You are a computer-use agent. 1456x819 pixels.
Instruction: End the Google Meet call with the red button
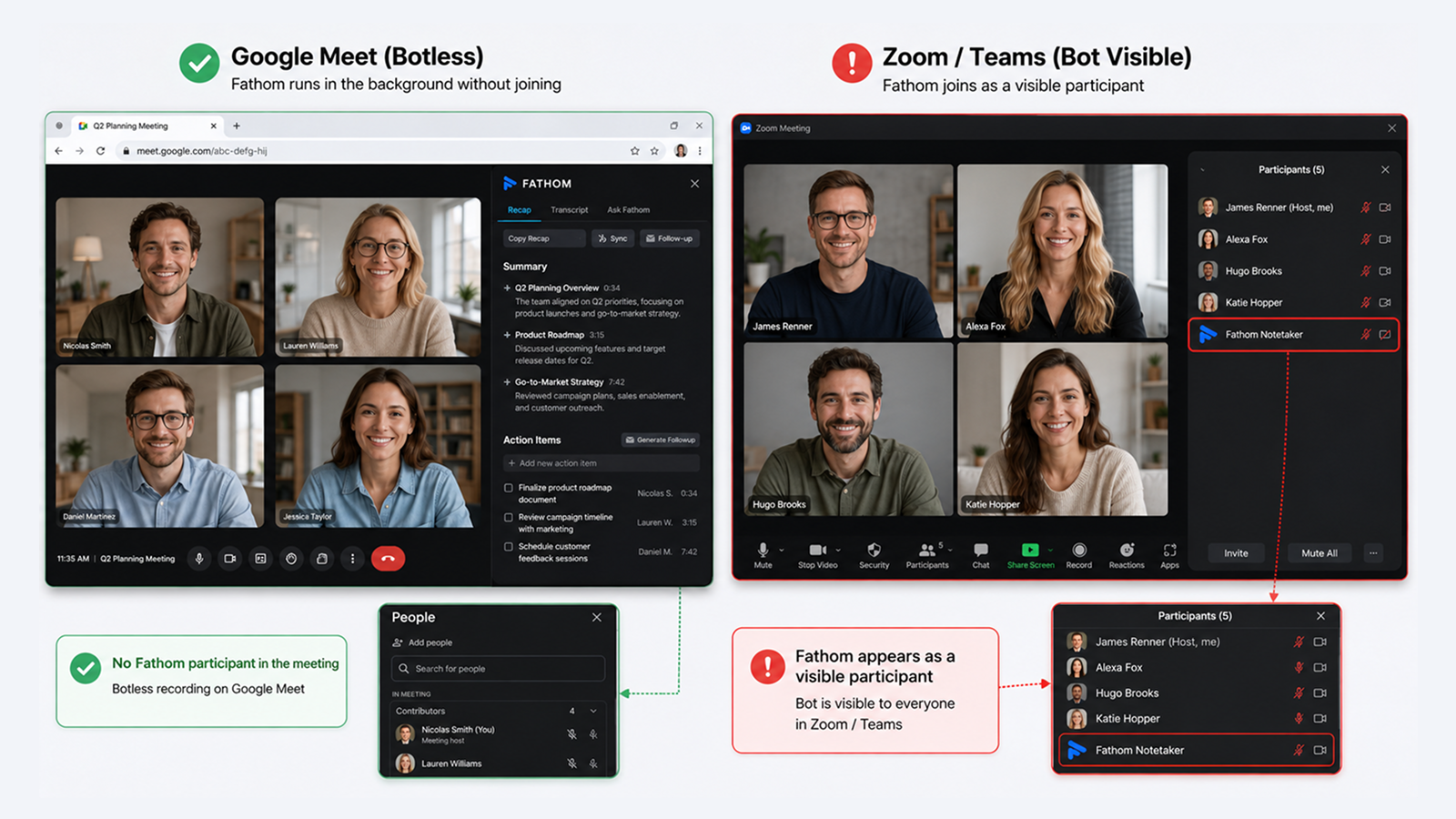[x=388, y=559]
